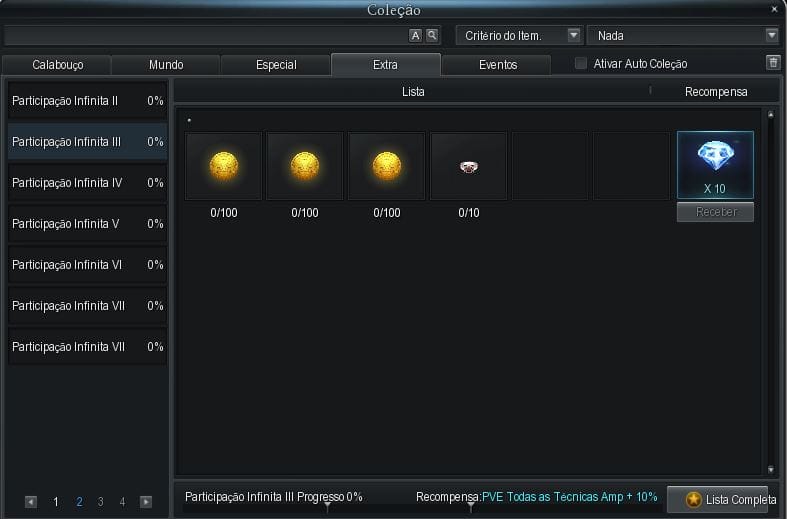This screenshot has width=787, height=519.
Task: Enable the Ativar Auto Coleção checkbox
Action: point(581,64)
